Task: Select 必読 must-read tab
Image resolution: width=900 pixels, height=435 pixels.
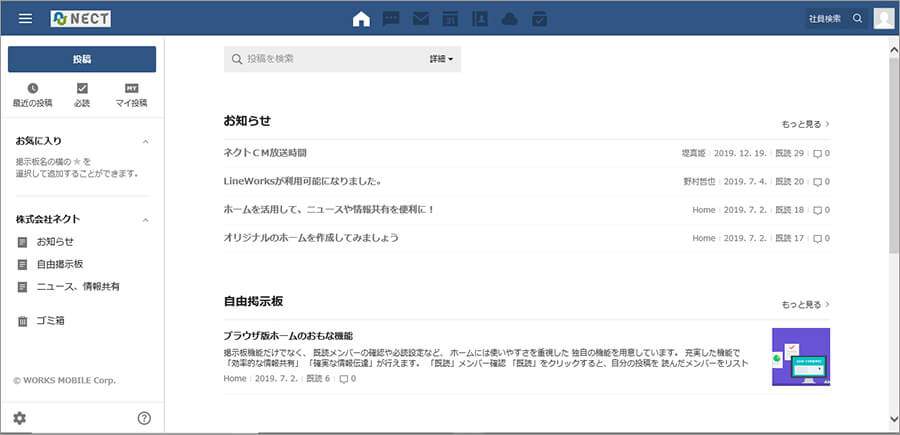Action: click(x=82, y=95)
